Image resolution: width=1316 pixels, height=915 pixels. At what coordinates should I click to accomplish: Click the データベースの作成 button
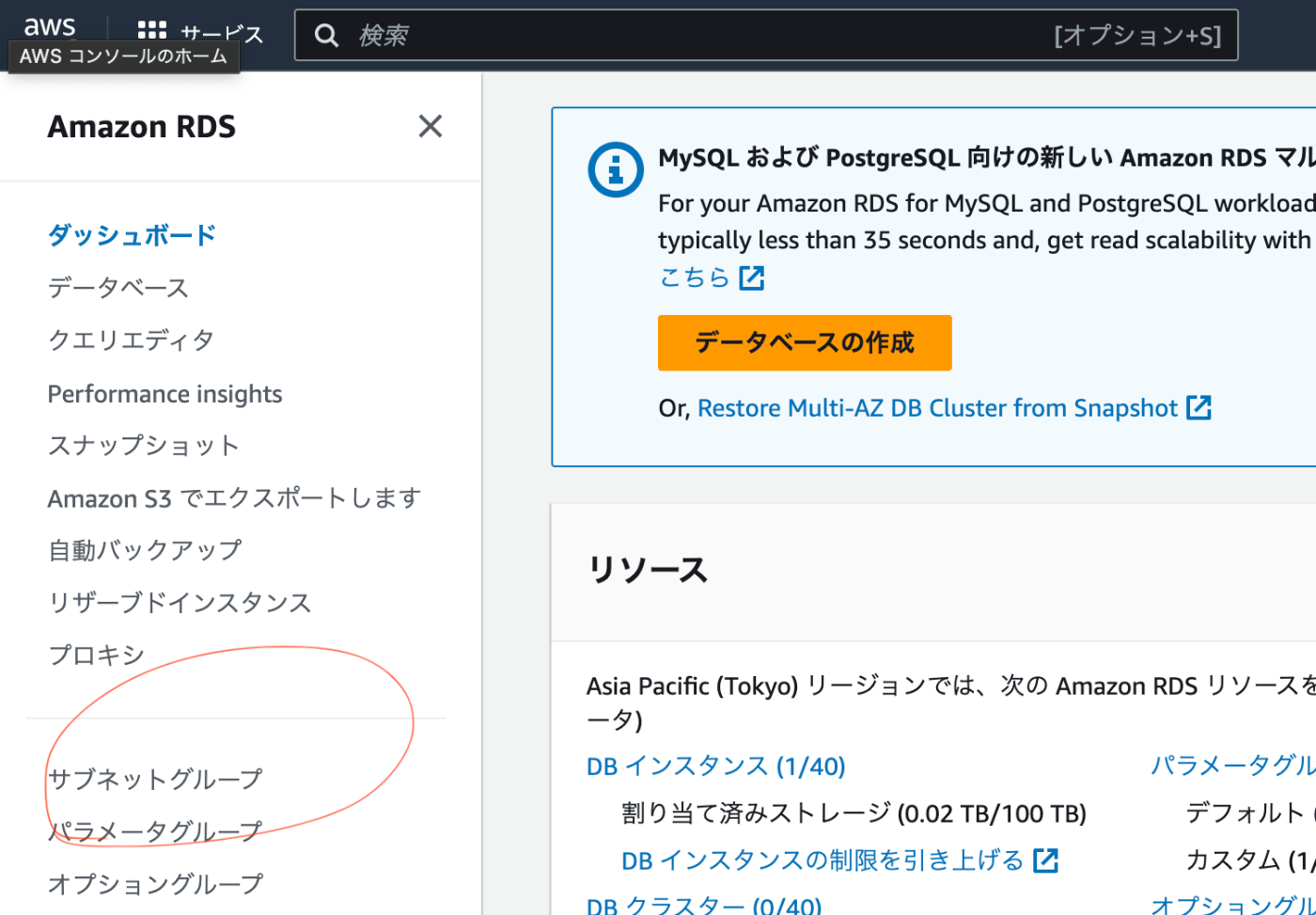(805, 342)
